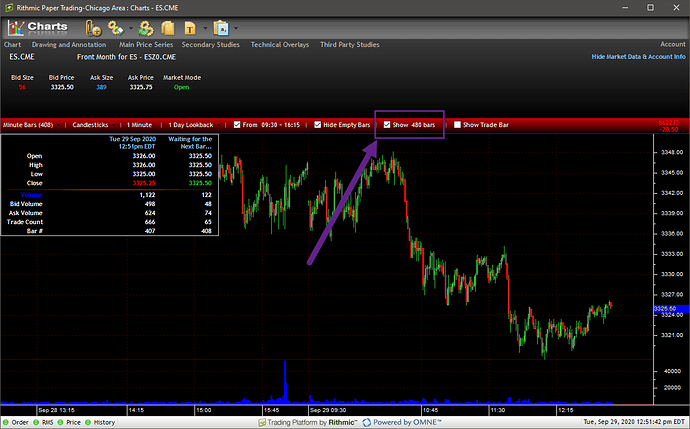Click the Market Mode Open status
Image resolution: width=690 pixels, height=429 pixels.
[181, 87]
